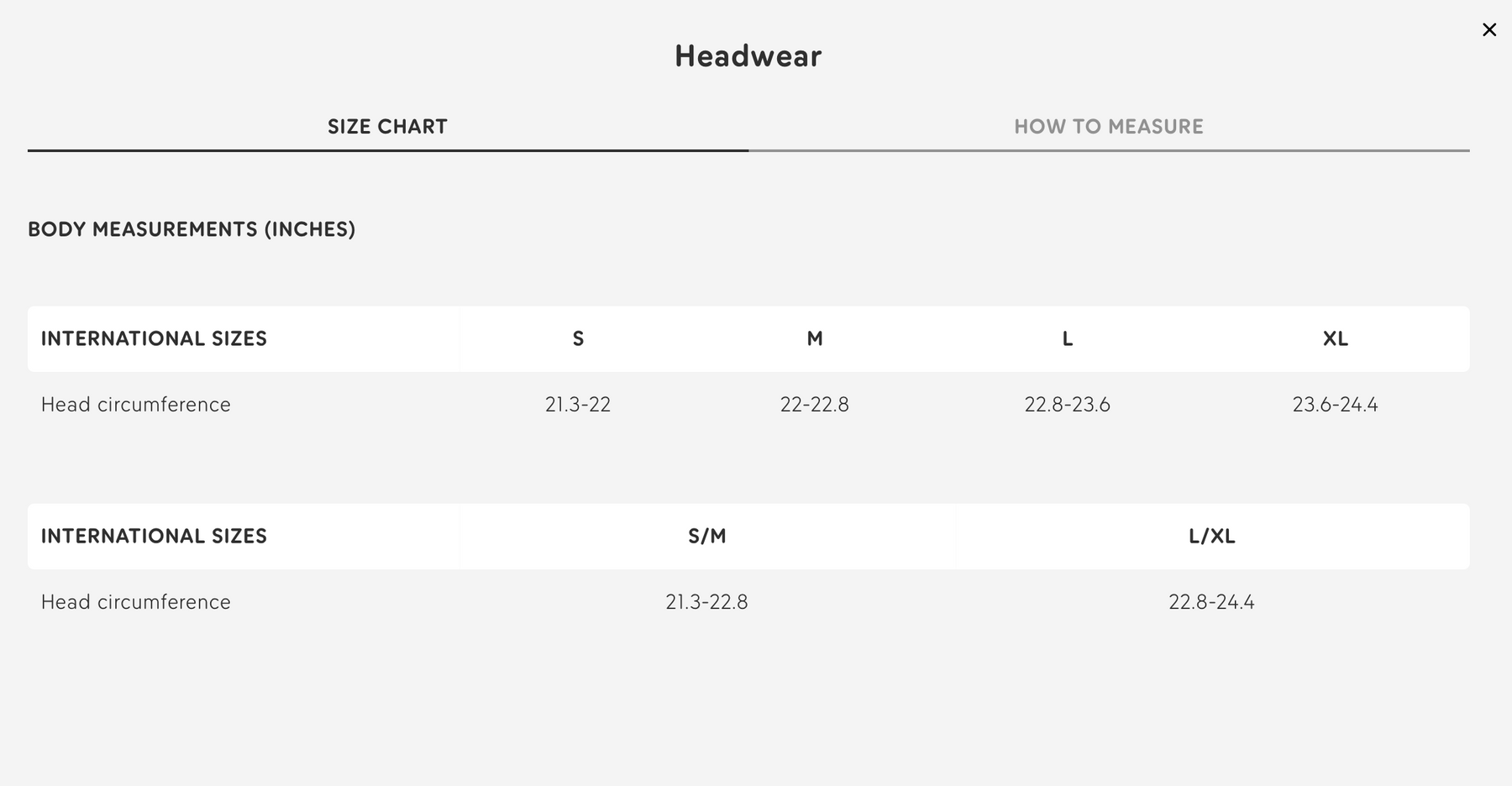
Task: Switch to the How To Measure tab
Action: point(1108,127)
